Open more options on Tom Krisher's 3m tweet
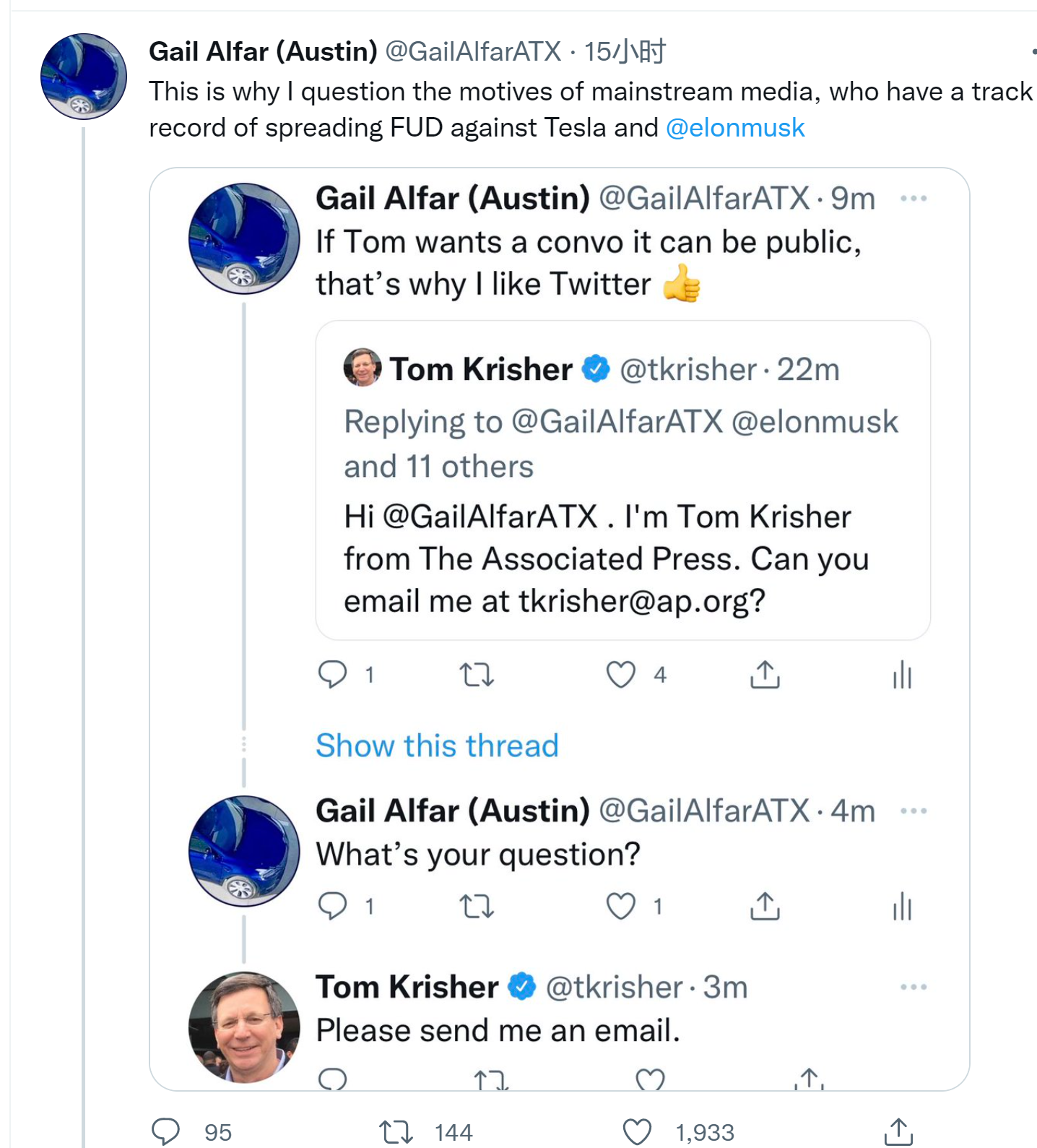The height and width of the screenshot is (1148, 1037). click(914, 988)
